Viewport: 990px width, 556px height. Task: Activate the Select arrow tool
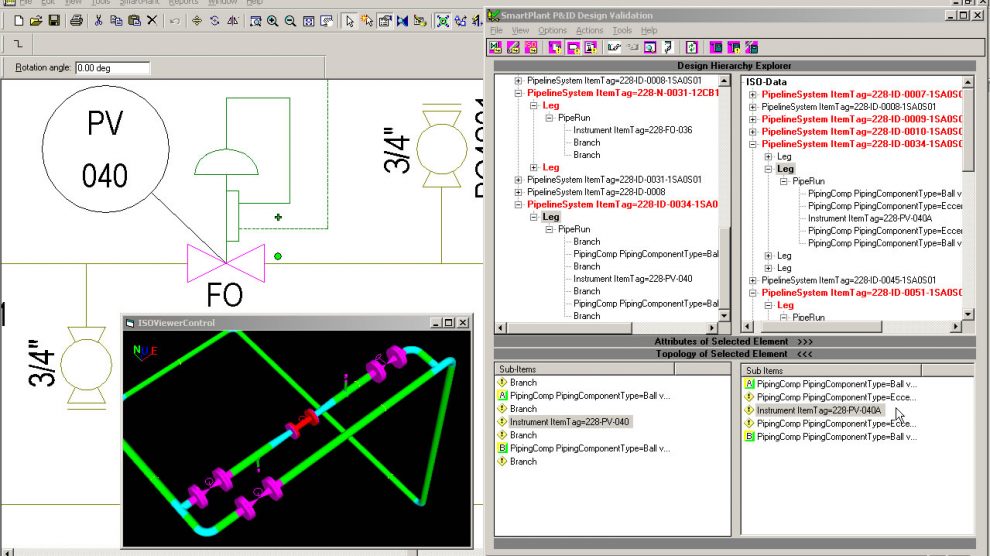[x=349, y=21]
